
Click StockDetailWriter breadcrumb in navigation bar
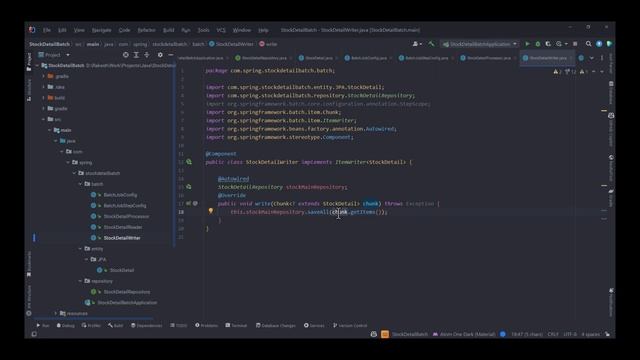point(231,44)
